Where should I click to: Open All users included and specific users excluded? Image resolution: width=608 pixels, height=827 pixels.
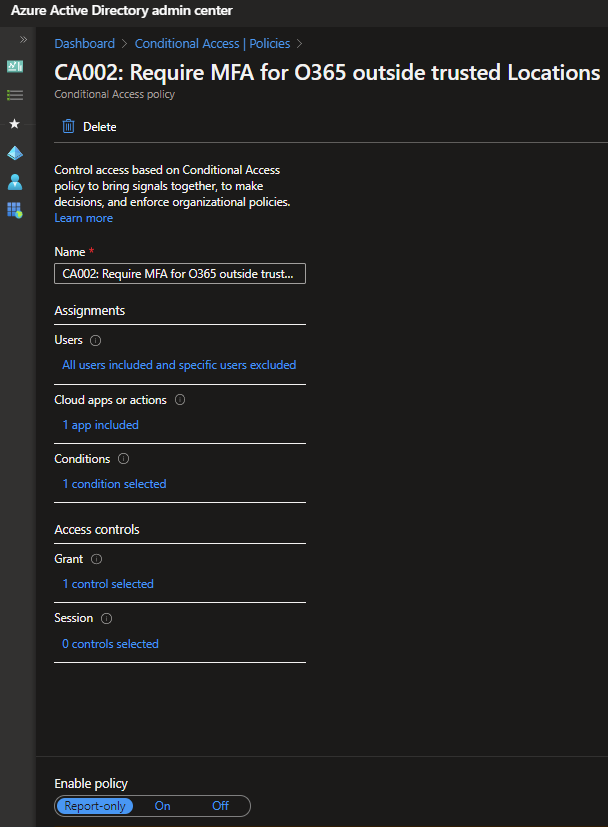(179, 365)
